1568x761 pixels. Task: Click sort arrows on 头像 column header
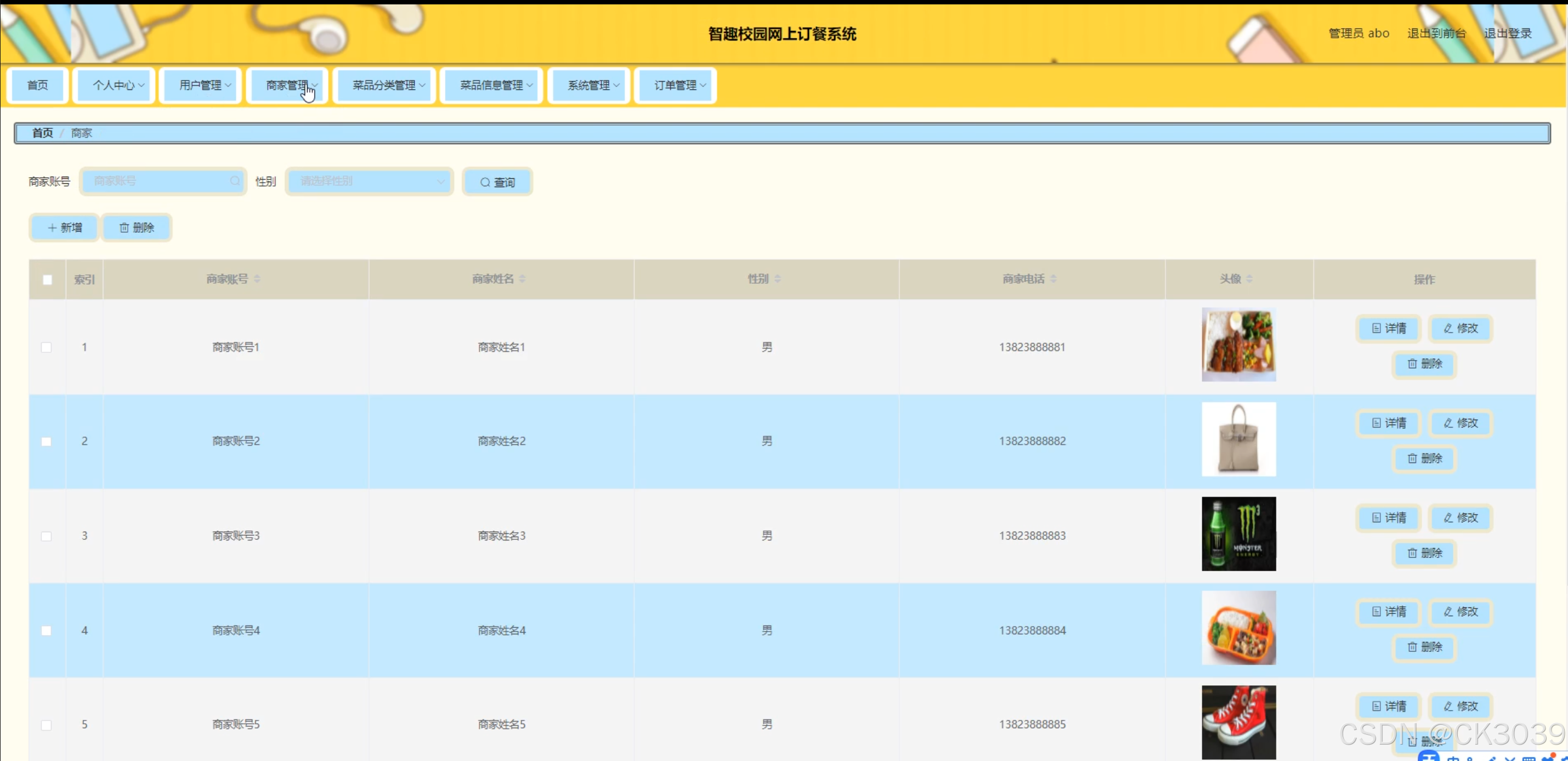tap(1249, 279)
